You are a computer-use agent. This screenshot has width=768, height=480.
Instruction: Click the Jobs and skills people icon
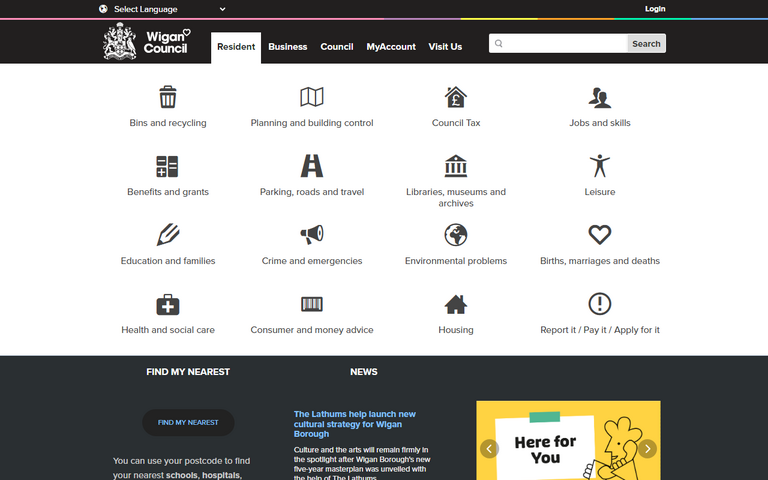[600, 97]
